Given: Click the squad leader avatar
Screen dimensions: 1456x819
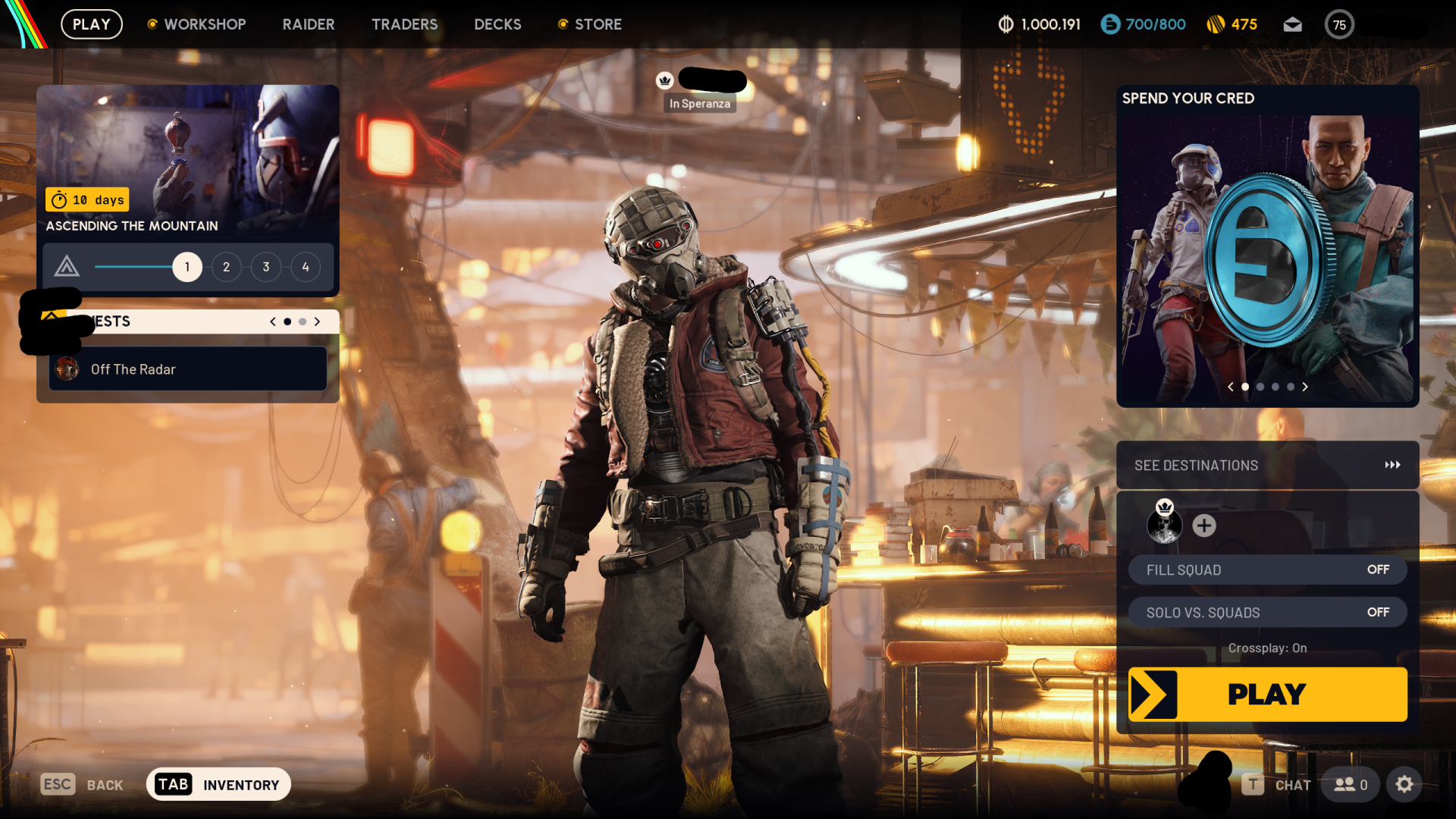Looking at the screenshot, I should pos(1164,524).
